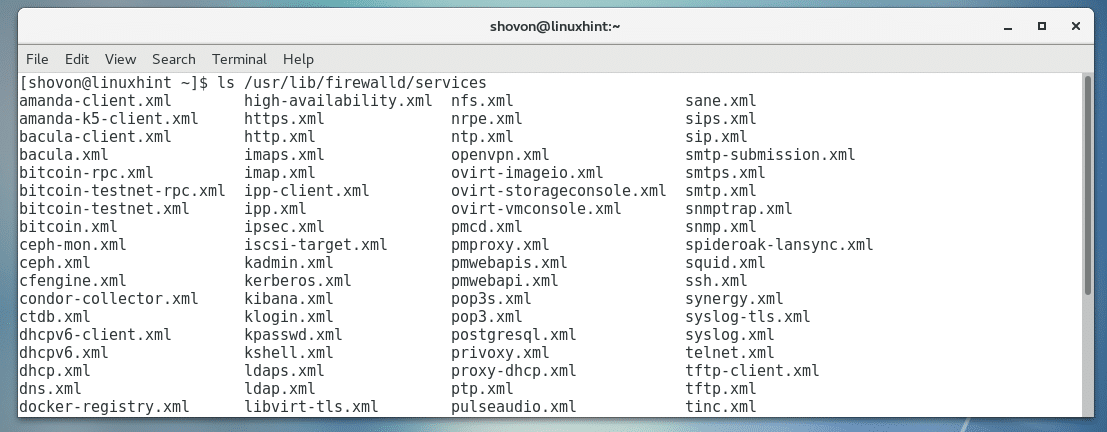Open the Help menu

coord(298,59)
